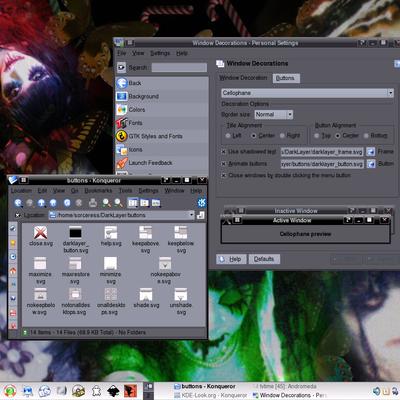Expand the Konqueror location history dropdown arrow
400x400 pixels.
[191, 215]
